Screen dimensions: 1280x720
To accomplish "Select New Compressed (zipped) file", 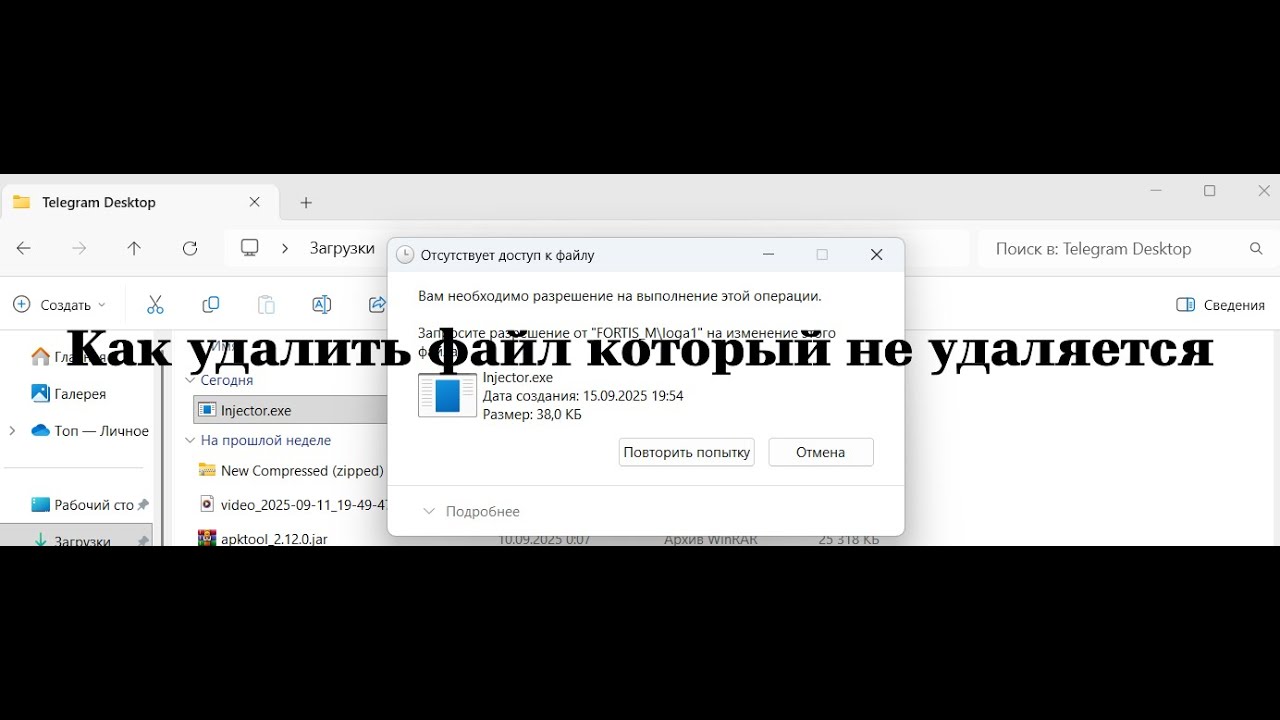I will pyautogui.click(x=291, y=470).
